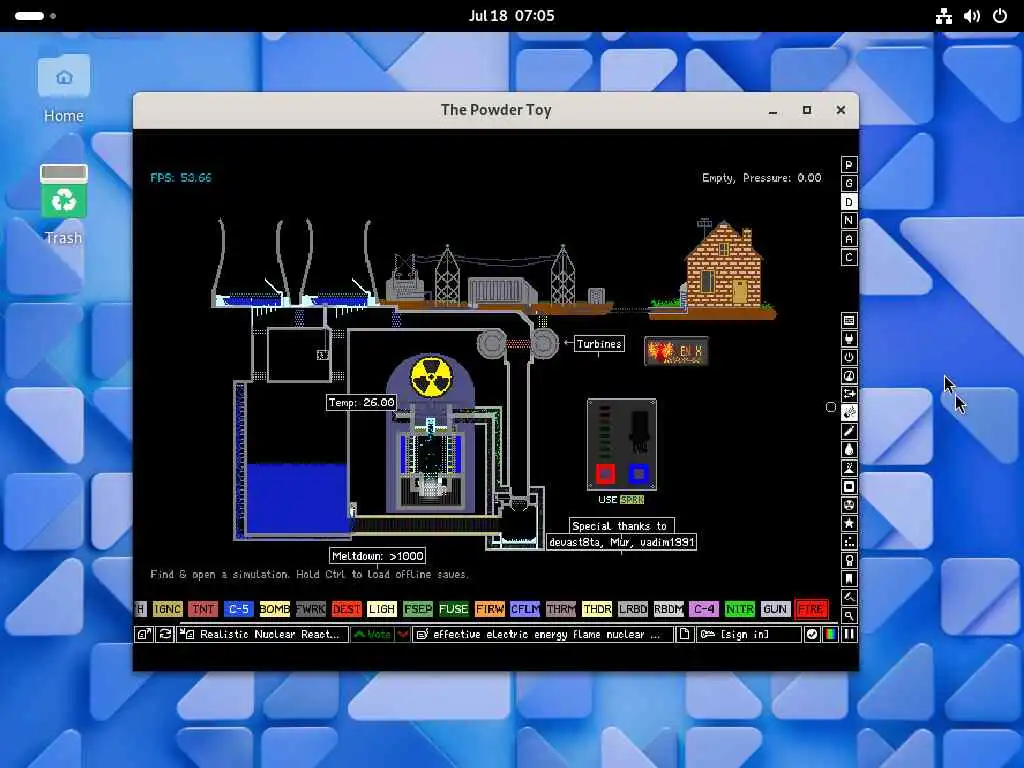The height and width of the screenshot is (768, 1024).
Task: Select the RBDM element
Action: [669, 609]
